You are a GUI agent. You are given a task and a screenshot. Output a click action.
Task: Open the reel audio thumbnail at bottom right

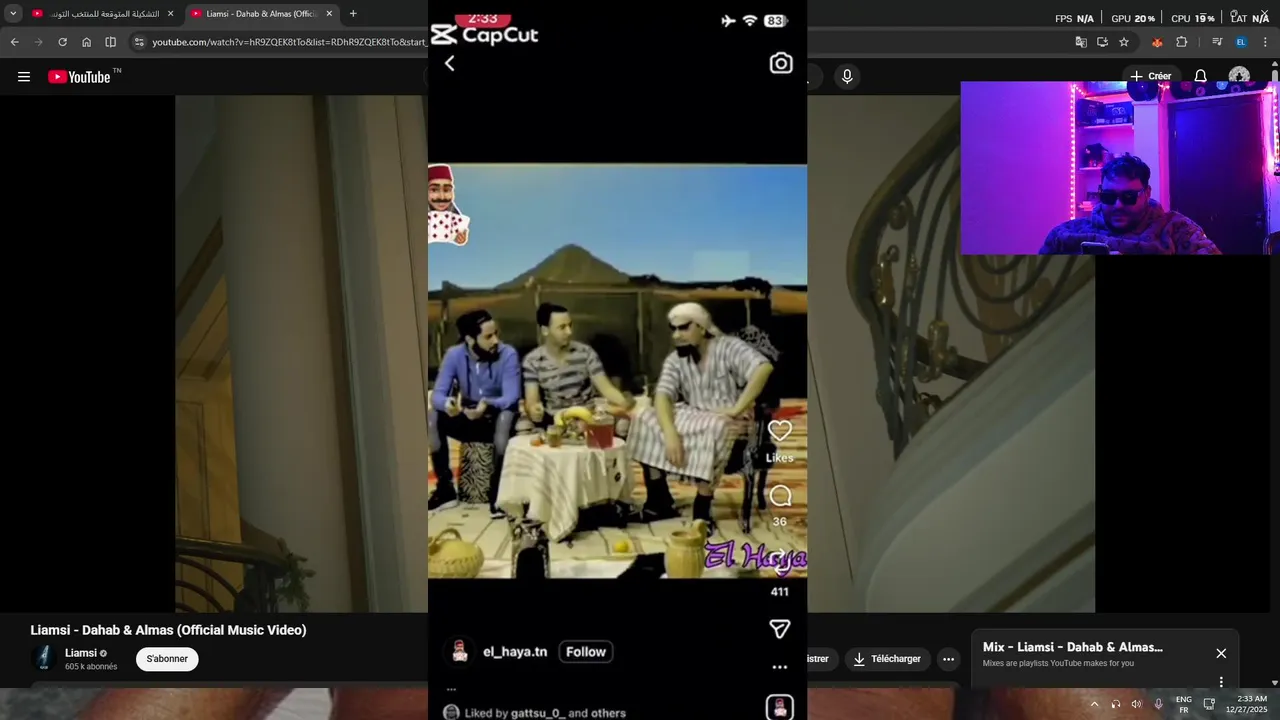[780, 707]
